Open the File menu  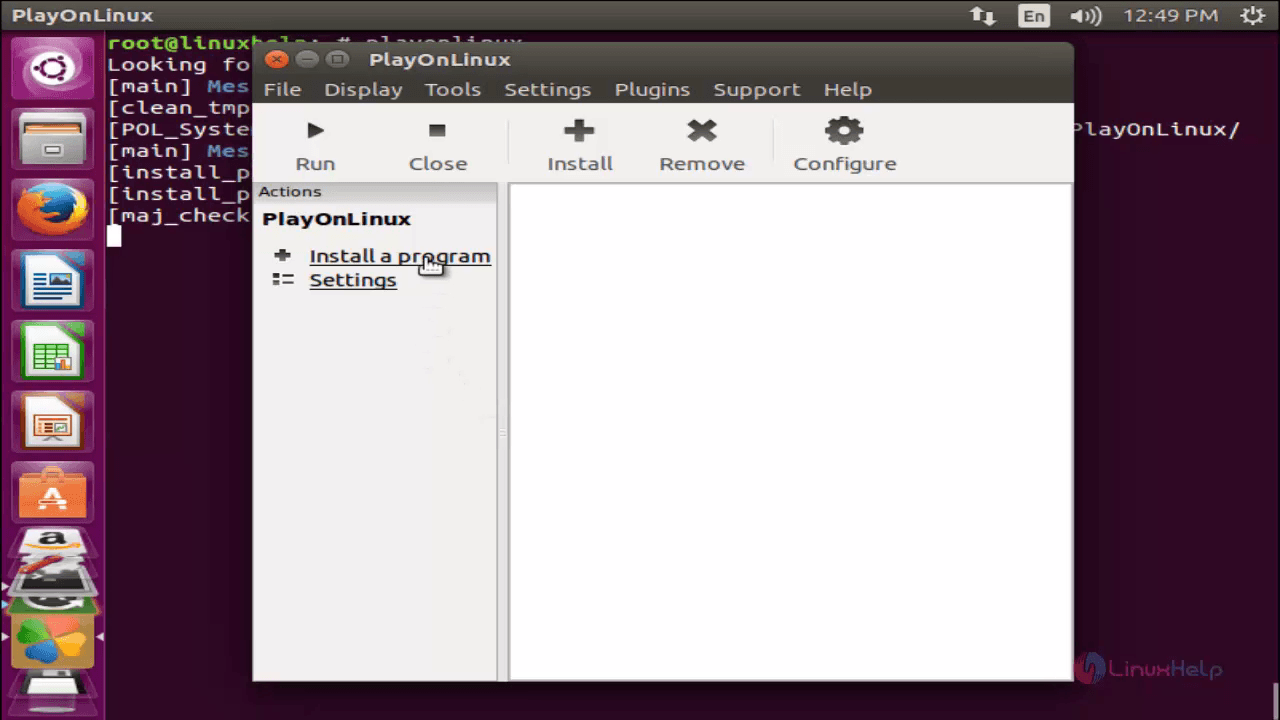(x=282, y=89)
